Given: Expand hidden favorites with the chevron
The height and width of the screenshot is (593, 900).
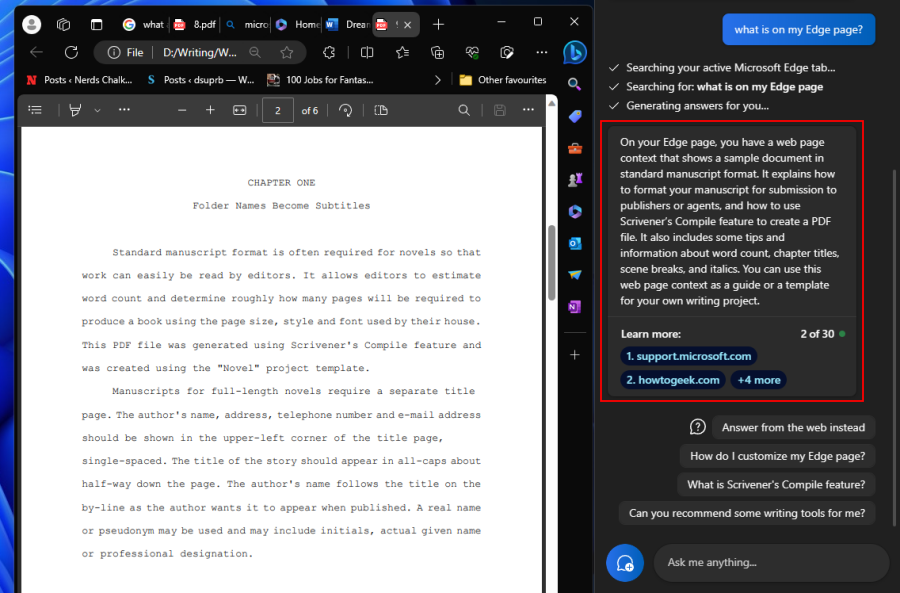Looking at the screenshot, I should point(438,79).
